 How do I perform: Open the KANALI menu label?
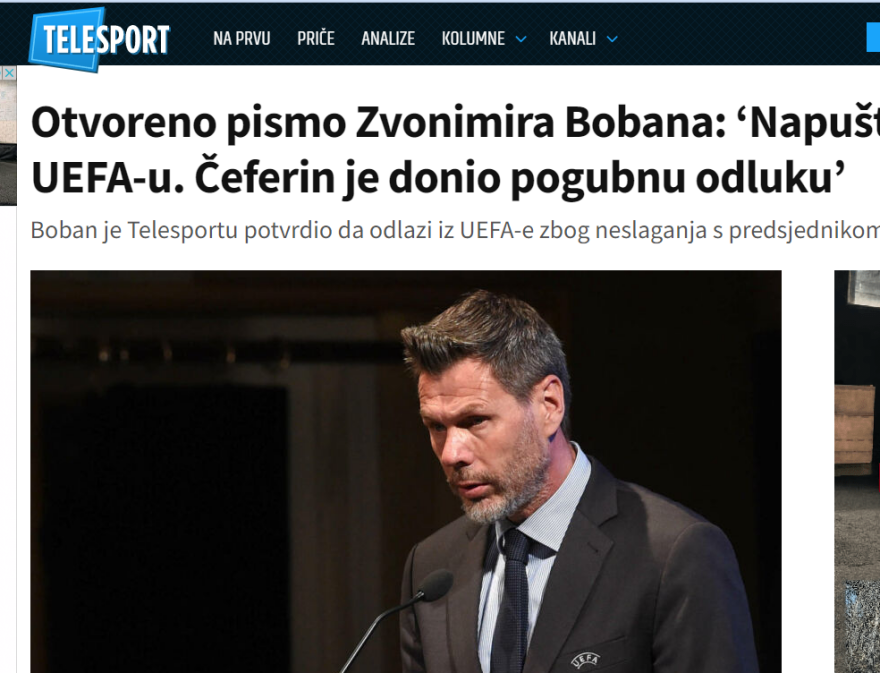pyautogui.click(x=572, y=39)
